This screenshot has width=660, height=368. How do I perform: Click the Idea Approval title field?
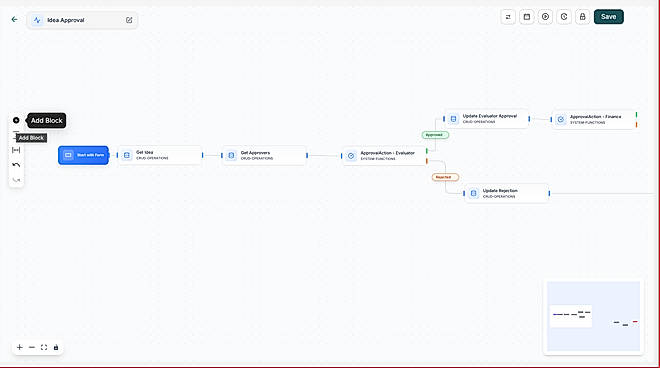pyautogui.click(x=83, y=20)
